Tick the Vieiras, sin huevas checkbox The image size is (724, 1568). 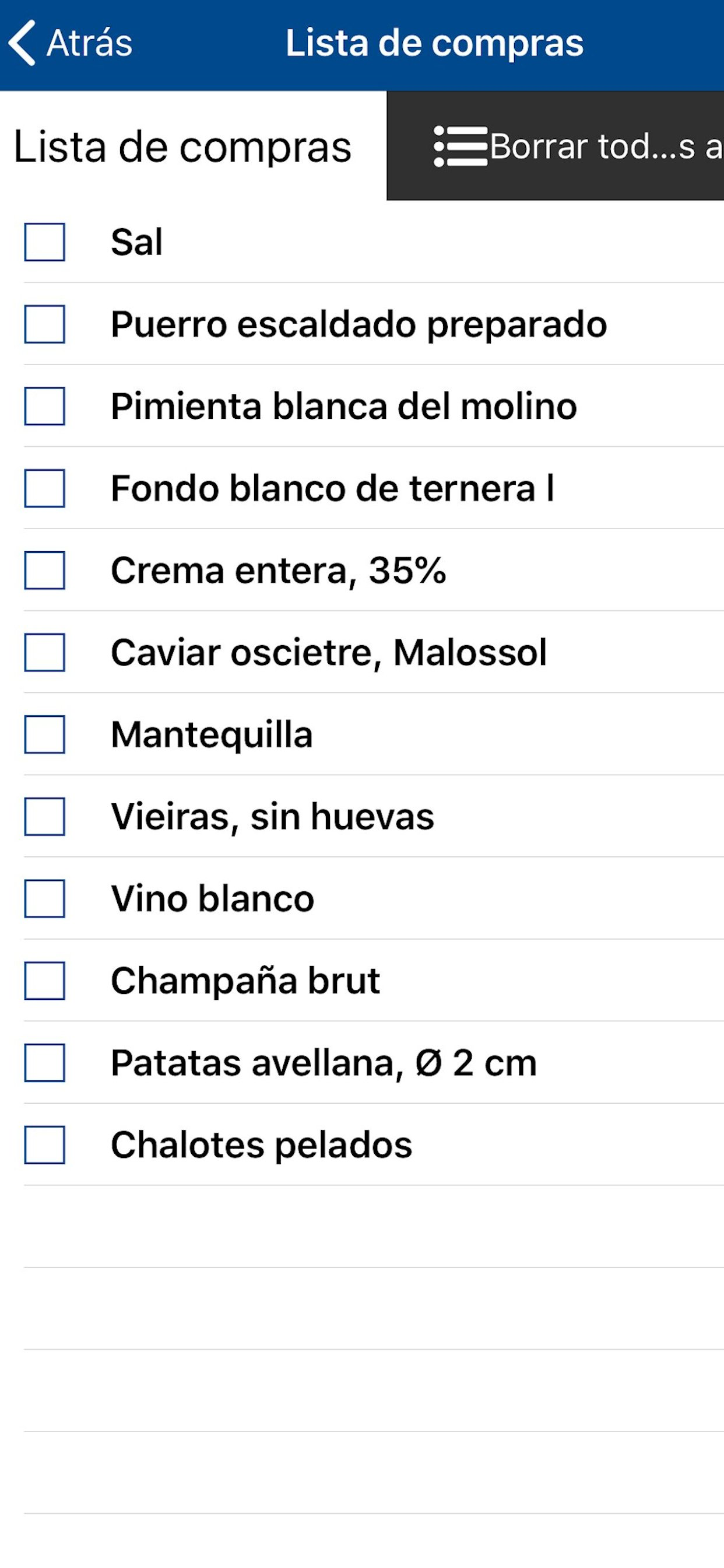pyautogui.click(x=44, y=816)
